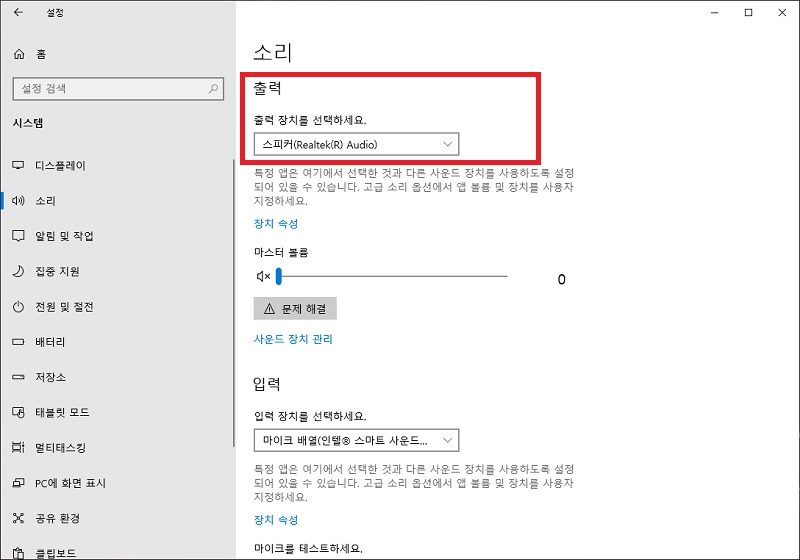
Task: Open Home from the house icon
Action: tap(19, 54)
